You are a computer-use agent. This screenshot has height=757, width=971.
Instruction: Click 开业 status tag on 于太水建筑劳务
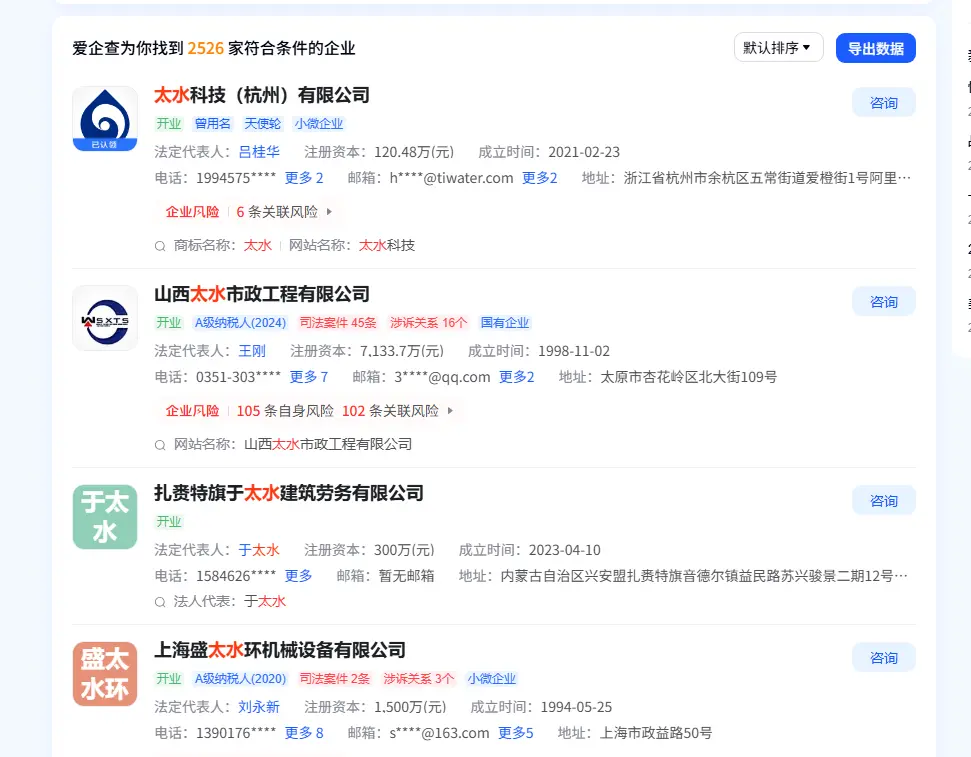pos(168,522)
